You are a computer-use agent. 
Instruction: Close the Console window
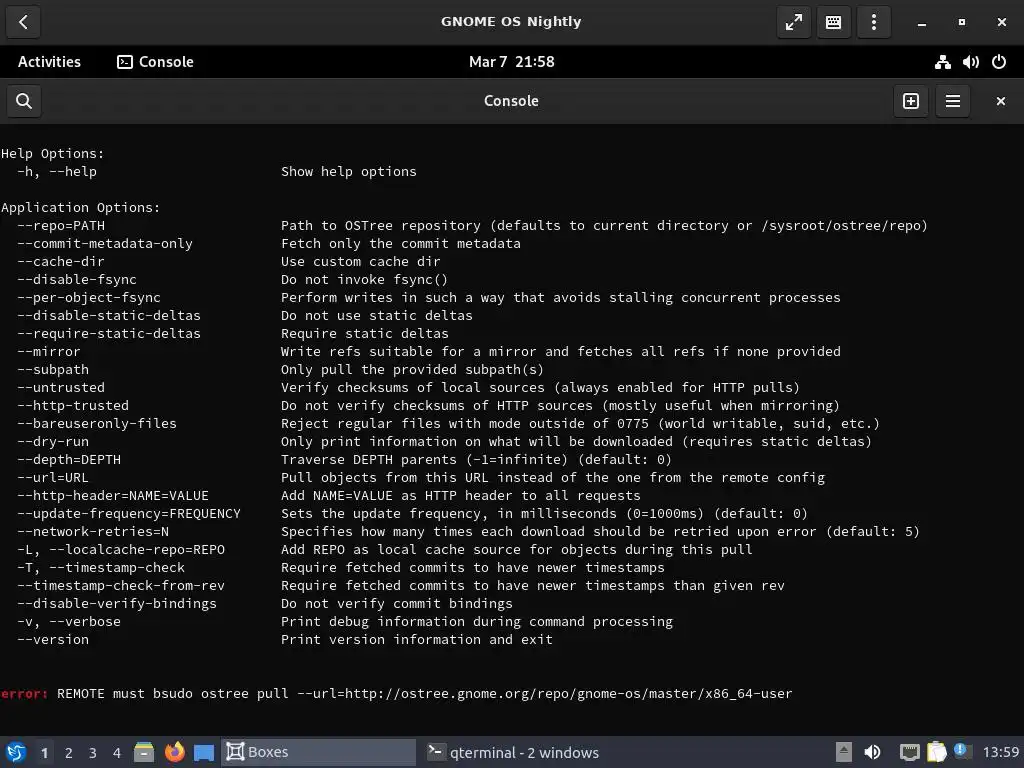(1000, 101)
